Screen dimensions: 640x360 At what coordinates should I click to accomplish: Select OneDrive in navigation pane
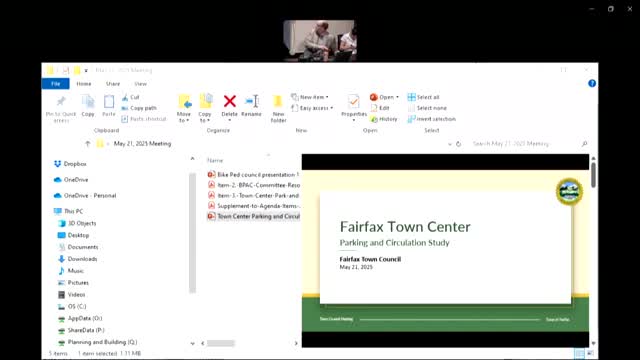(71, 180)
